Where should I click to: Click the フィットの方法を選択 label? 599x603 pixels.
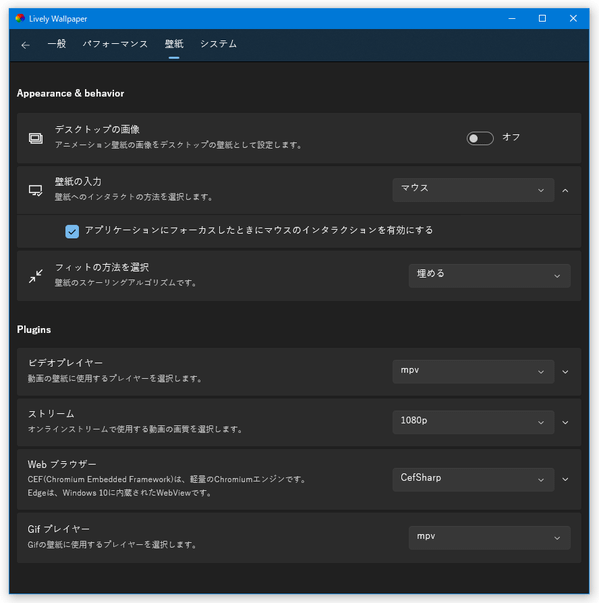pos(102,267)
